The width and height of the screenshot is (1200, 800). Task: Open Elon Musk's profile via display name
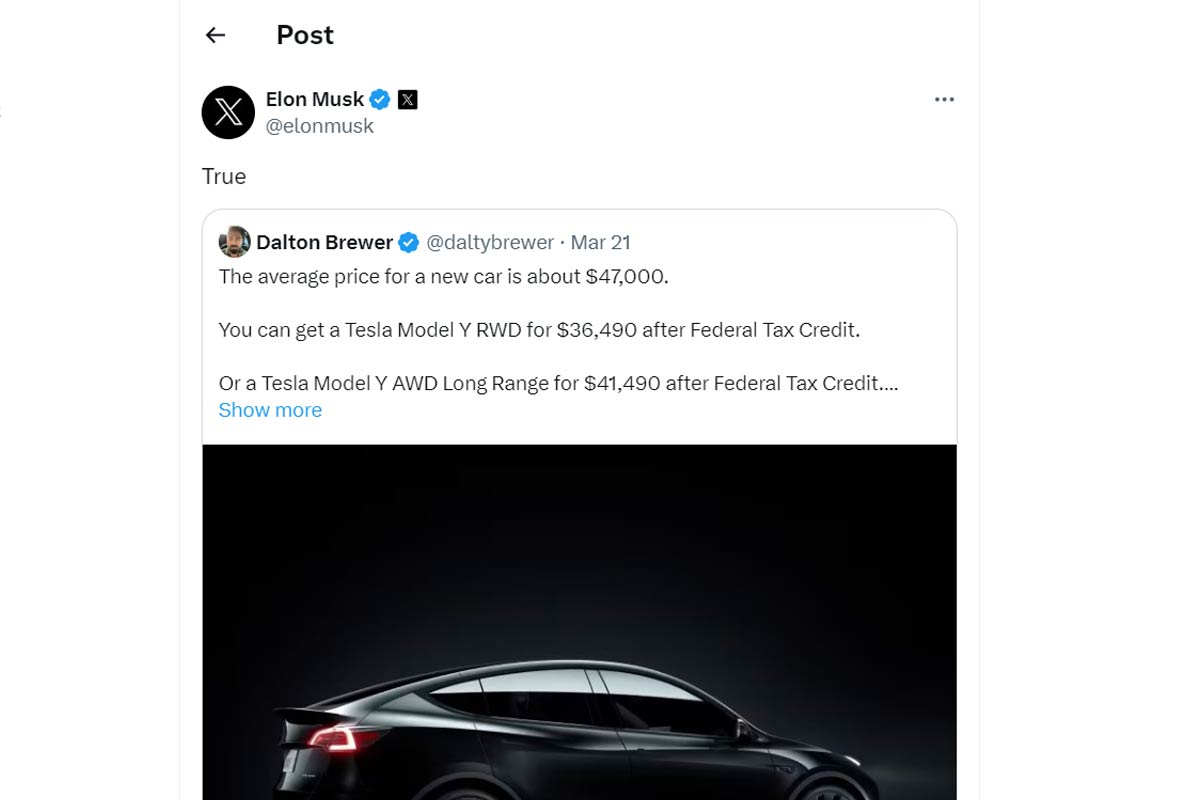(x=314, y=99)
